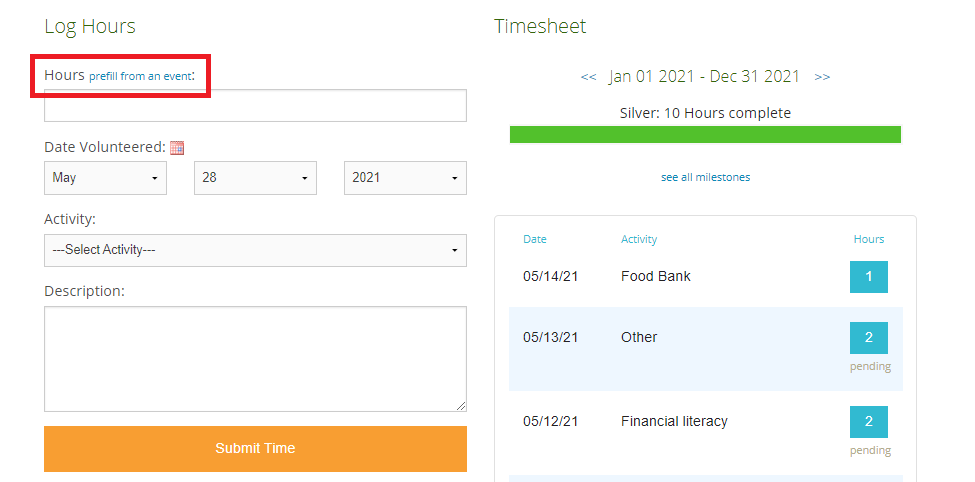Click the green Silver progress bar

pyautogui.click(x=705, y=135)
